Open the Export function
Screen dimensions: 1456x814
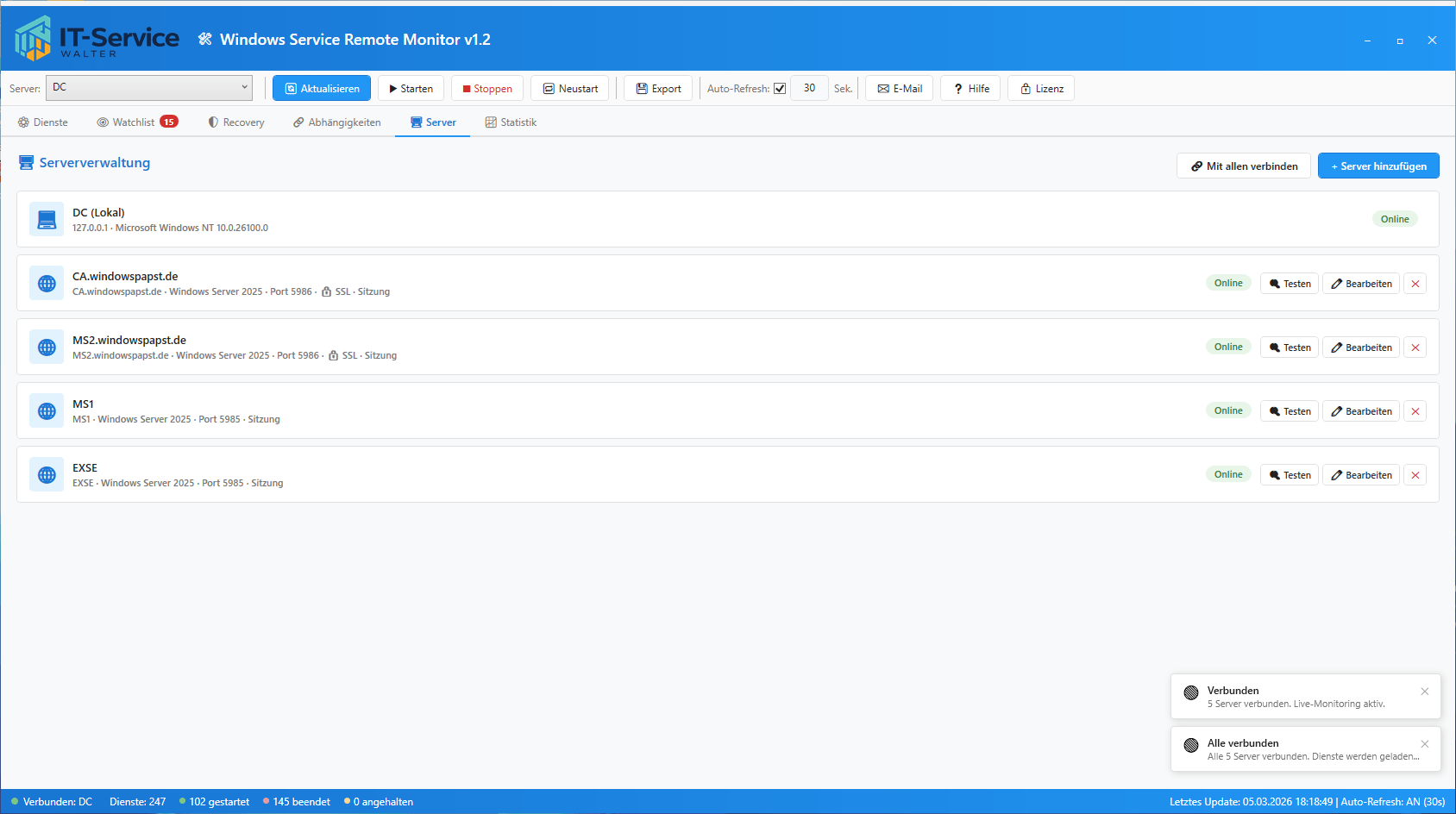point(657,89)
